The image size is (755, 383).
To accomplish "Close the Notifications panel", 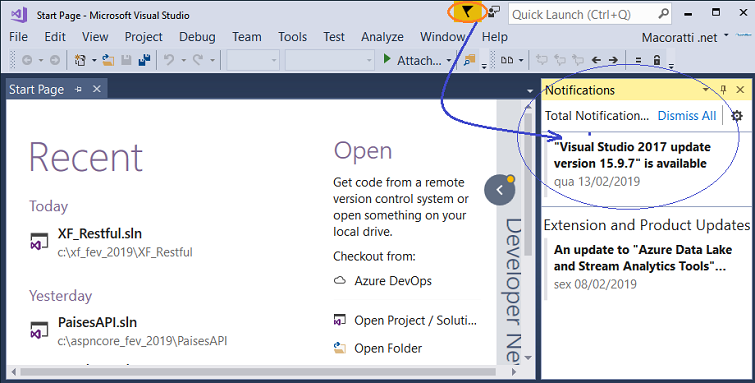I will 741,90.
